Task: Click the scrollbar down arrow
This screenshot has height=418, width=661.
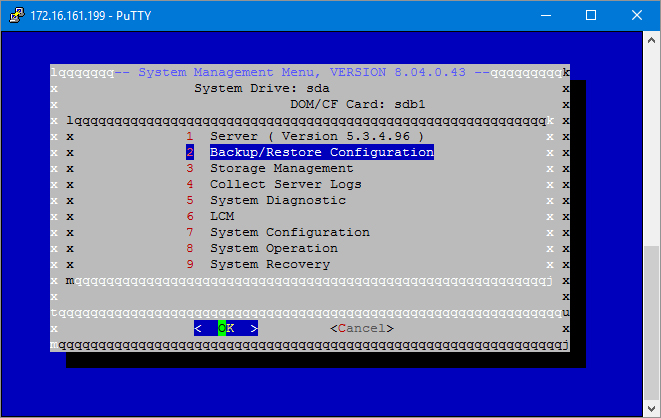Action: point(651,408)
